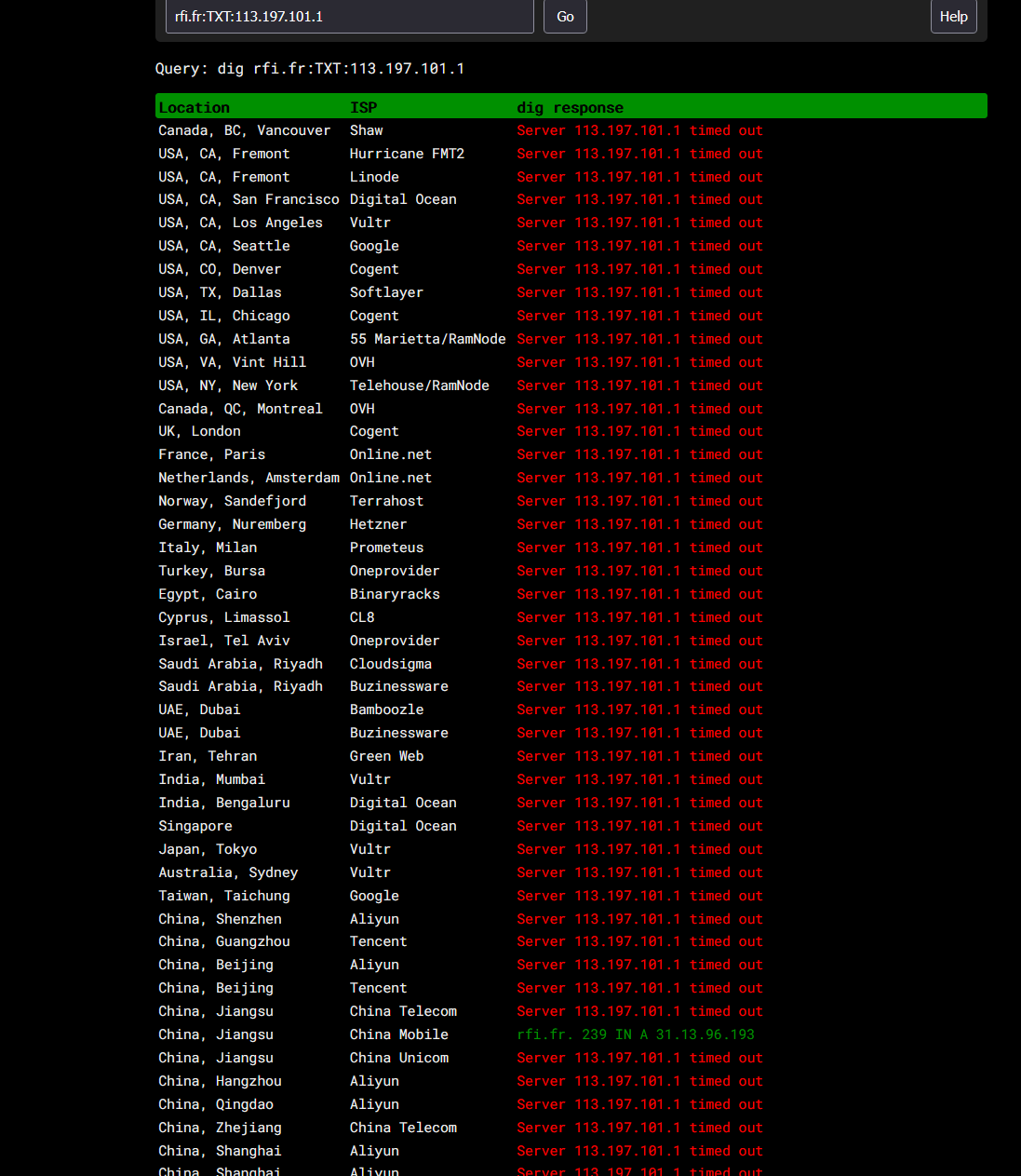Click the 55 Marietta/RamNode ISP entry
The image size is (1021, 1176).
point(427,339)
